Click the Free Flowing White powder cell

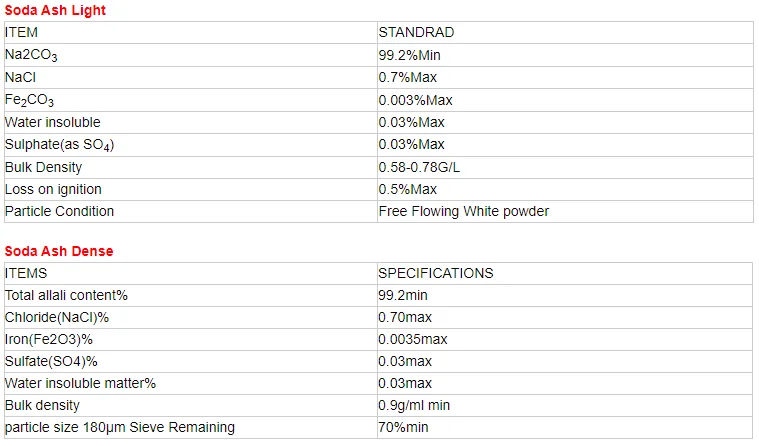(463, 211)
